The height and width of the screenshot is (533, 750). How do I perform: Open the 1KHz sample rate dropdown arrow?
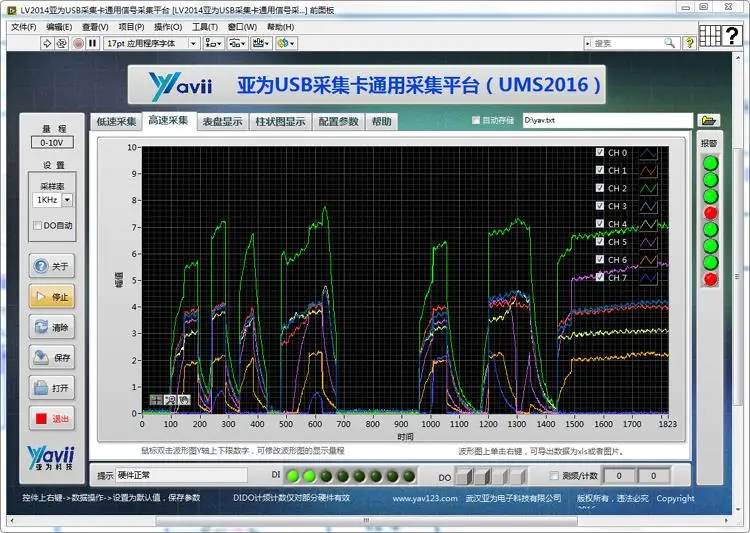(x=67, y=200)
